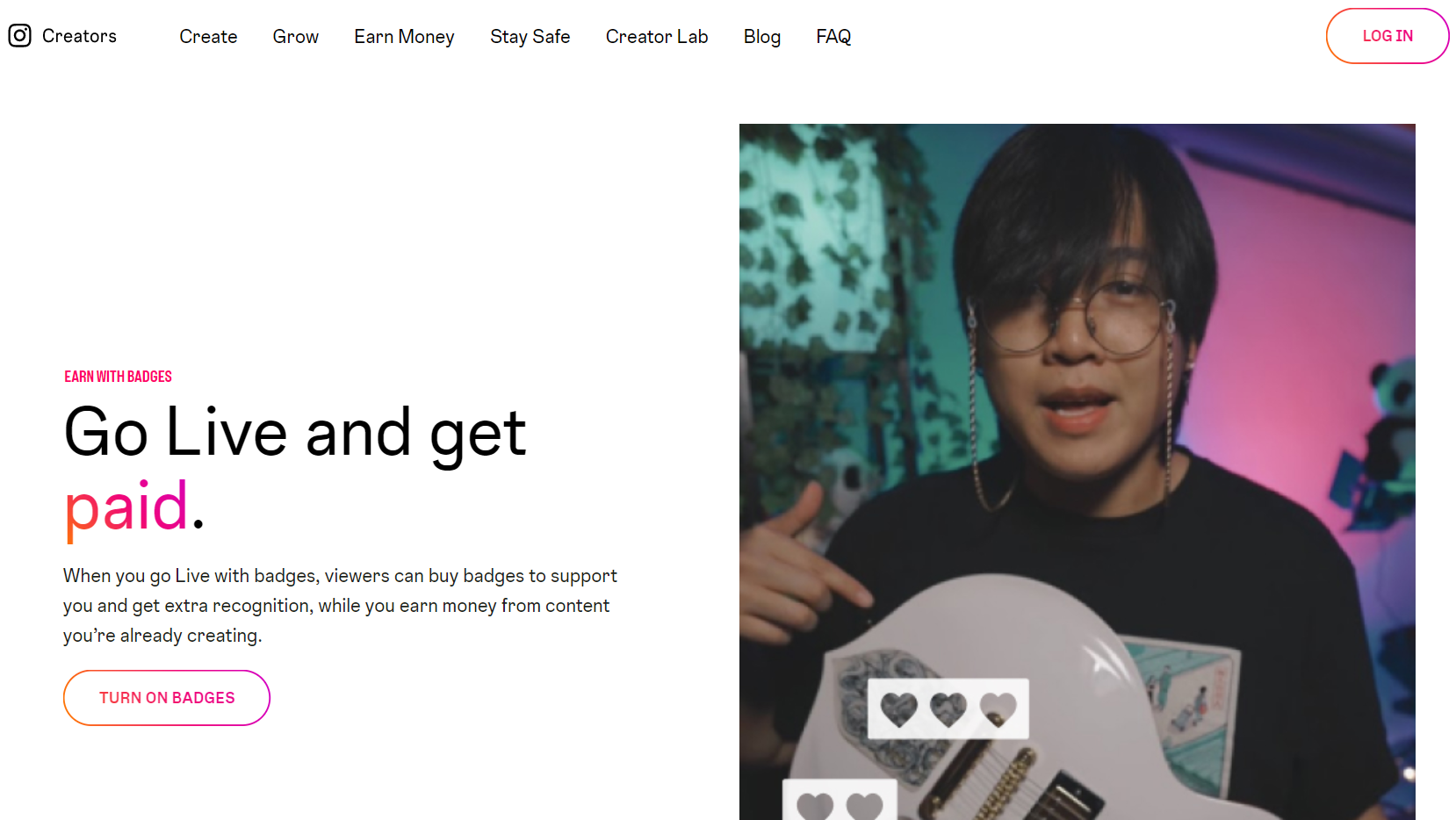Click the second gray heart at bottom

tap(864, 806)
